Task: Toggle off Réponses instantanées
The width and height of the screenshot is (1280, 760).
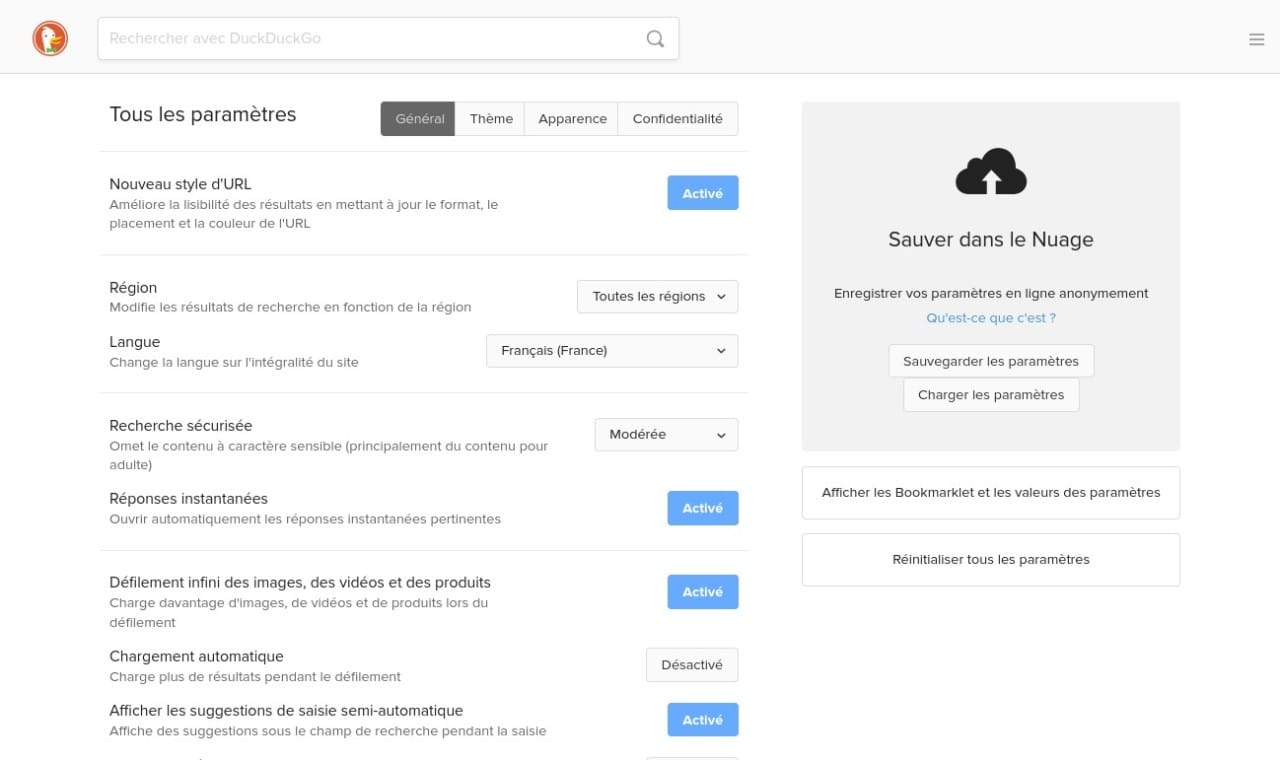Action: point(702,508)
